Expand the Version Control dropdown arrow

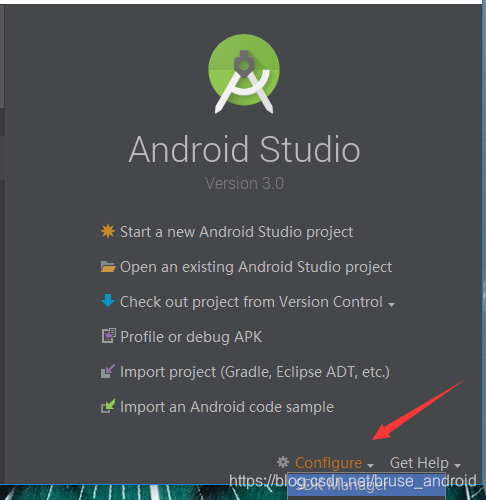click(391, 304)
